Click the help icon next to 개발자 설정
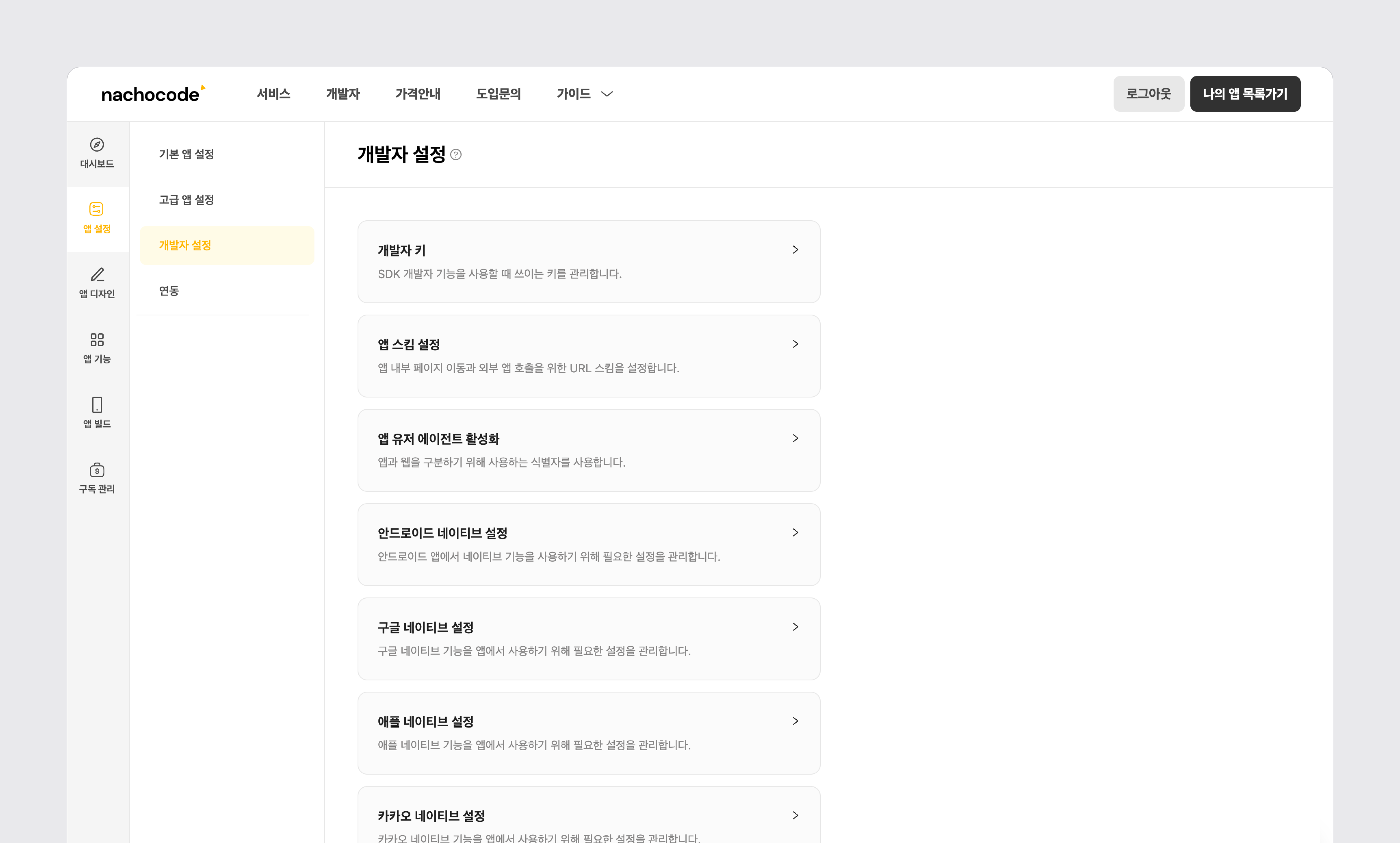The width and height of the screenshot is (1400, 843). tap(456, 155)
